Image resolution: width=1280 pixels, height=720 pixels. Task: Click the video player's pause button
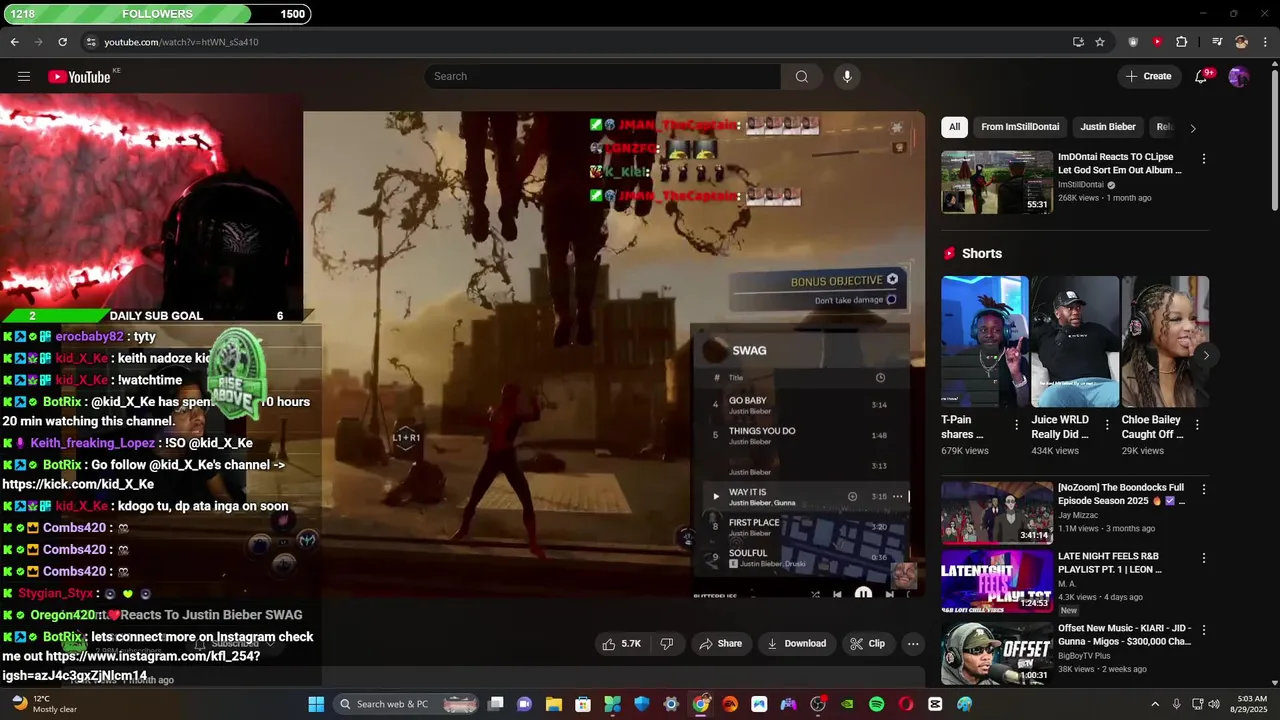[863, 594]
